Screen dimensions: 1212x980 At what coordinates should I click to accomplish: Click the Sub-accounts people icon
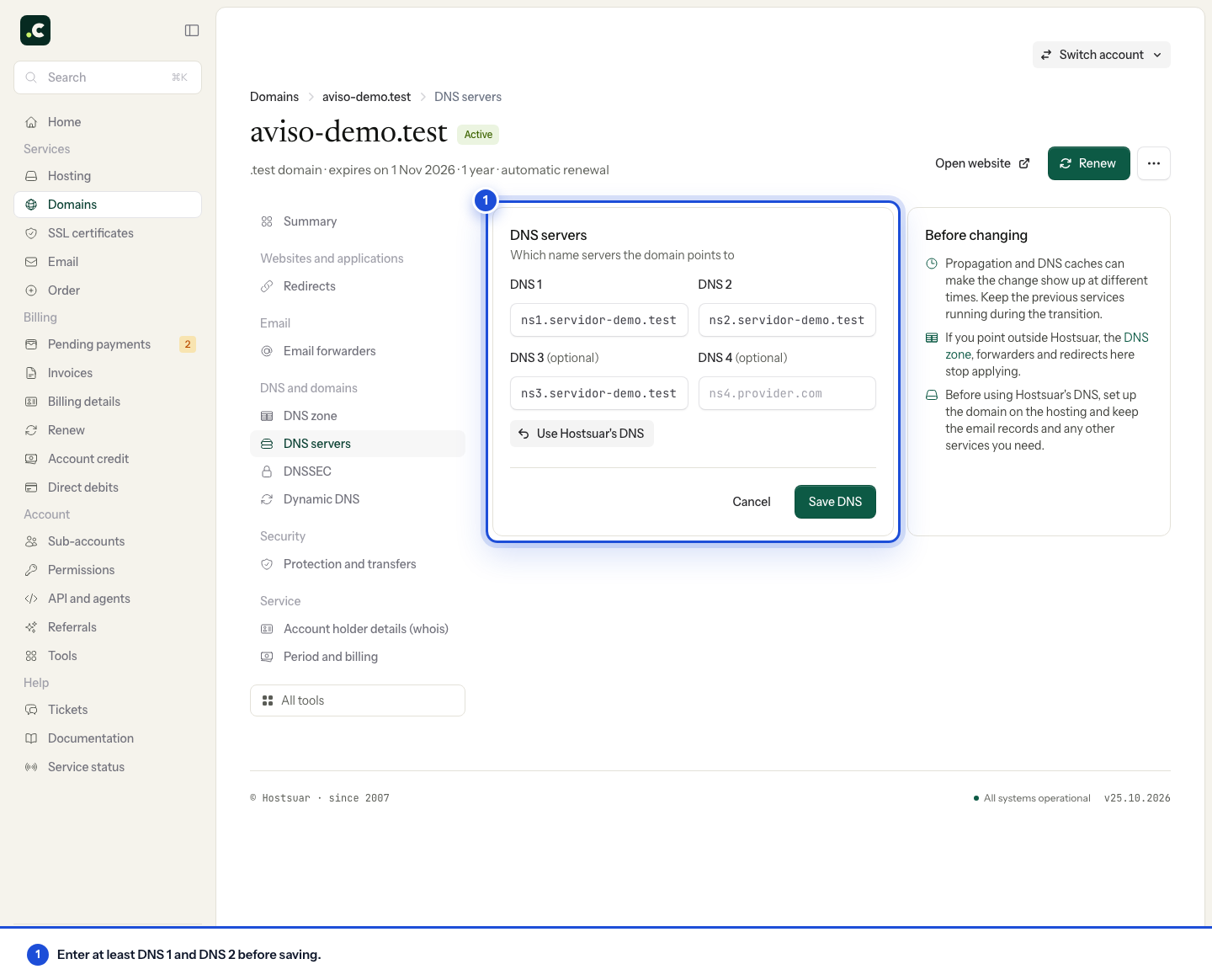[x=31, y=541]
